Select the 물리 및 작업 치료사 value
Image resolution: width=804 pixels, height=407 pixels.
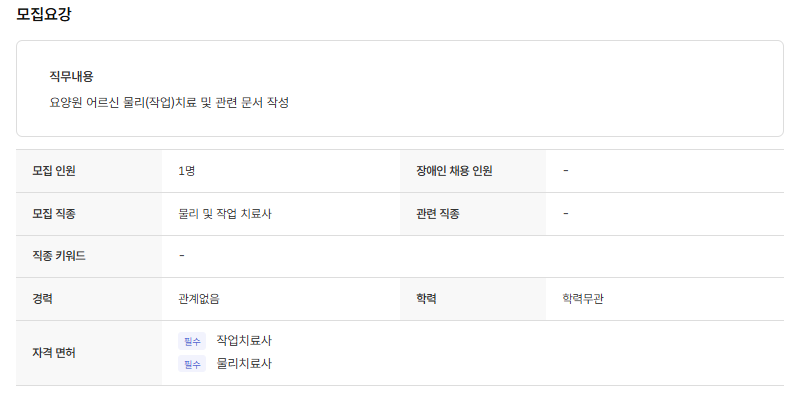[225, 214]
